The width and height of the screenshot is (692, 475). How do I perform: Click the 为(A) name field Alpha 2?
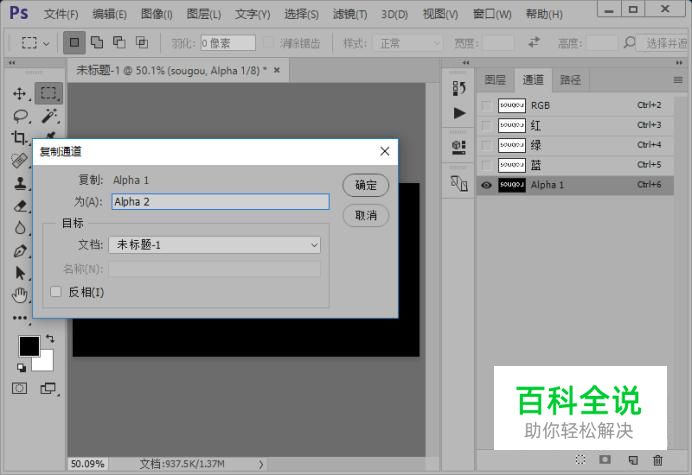click(220, 202)
